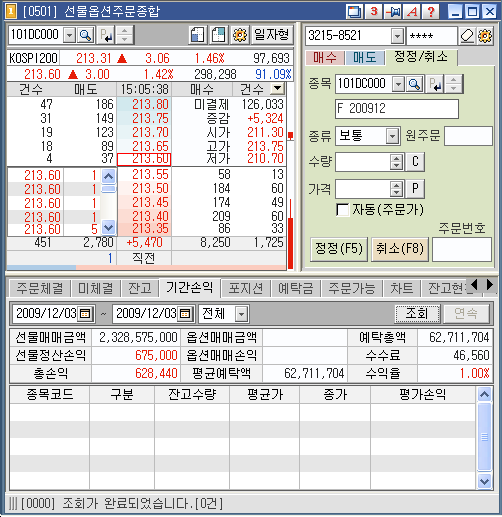Expand the 종목 code dropdown in order panel

[398, 84]
